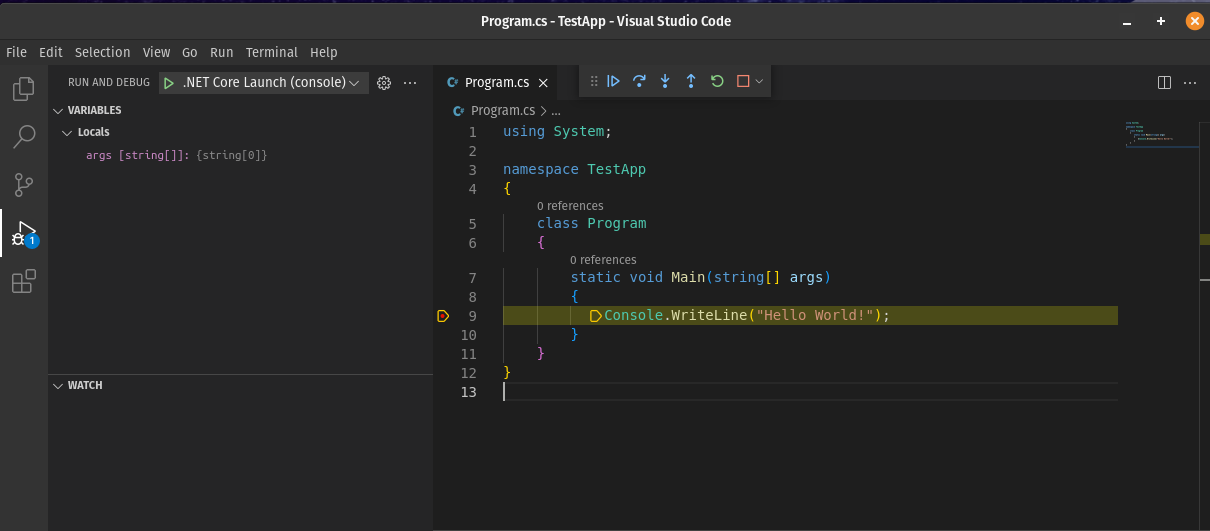Collapse the Locals scope
The height and width of the screenshot is (531, 1210).
[x=67, y=132]
